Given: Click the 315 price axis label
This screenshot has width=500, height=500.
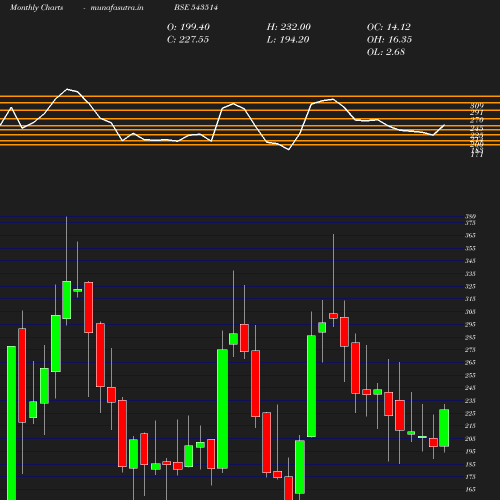Looking at the screenshot, I should pos(470,299).
